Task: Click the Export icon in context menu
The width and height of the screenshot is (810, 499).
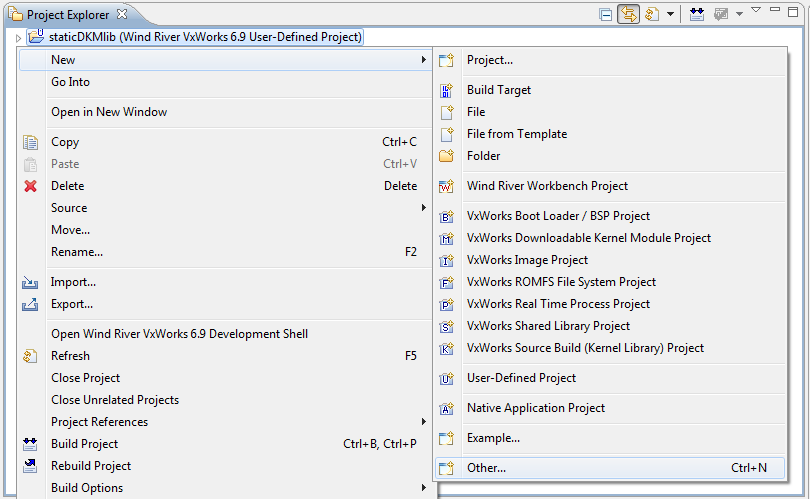Action: click(x=30, y=304)
